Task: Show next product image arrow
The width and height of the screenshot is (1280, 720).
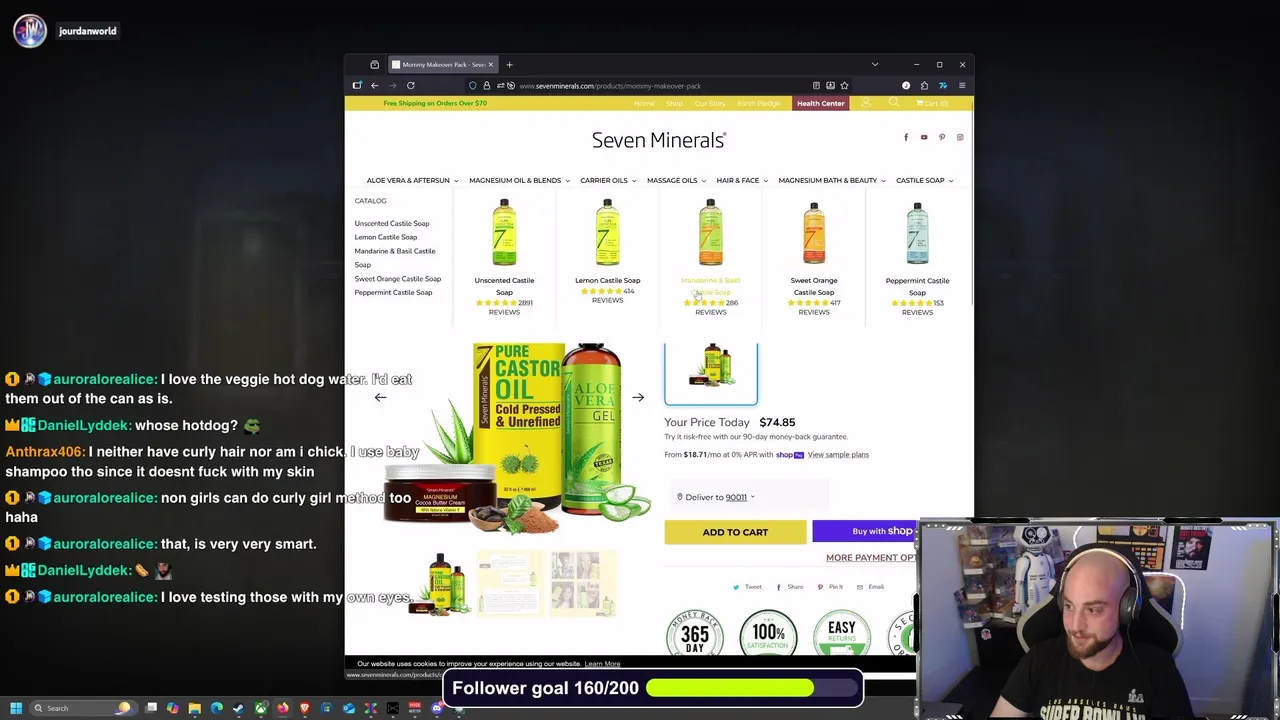Action: pos(638,398)
